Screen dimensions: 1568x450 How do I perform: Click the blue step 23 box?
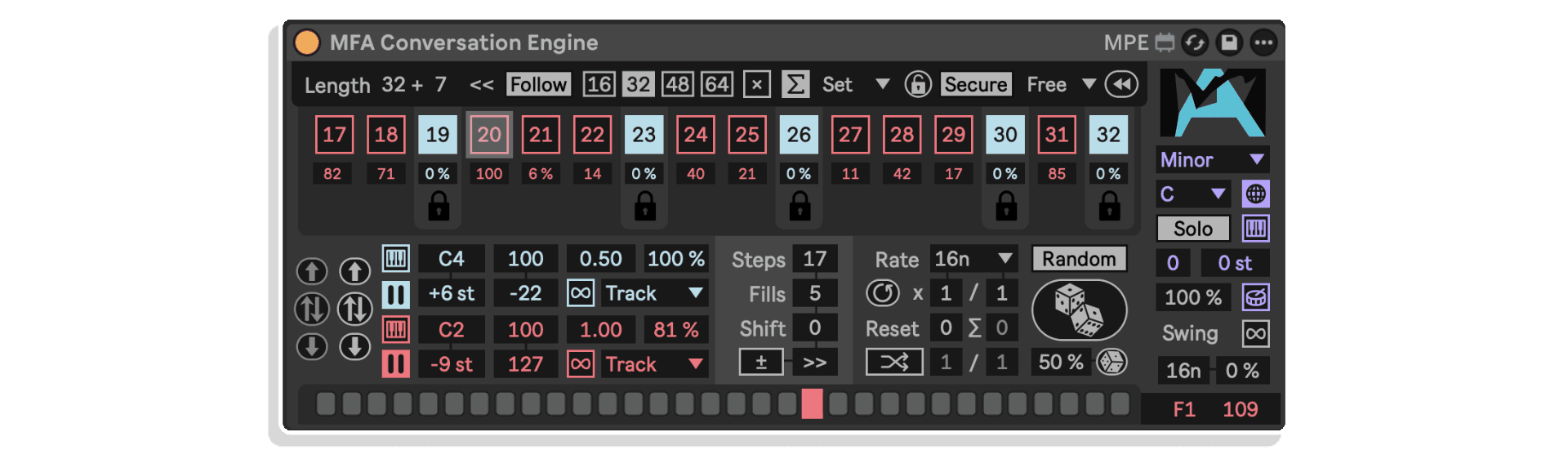coord(644,135)
